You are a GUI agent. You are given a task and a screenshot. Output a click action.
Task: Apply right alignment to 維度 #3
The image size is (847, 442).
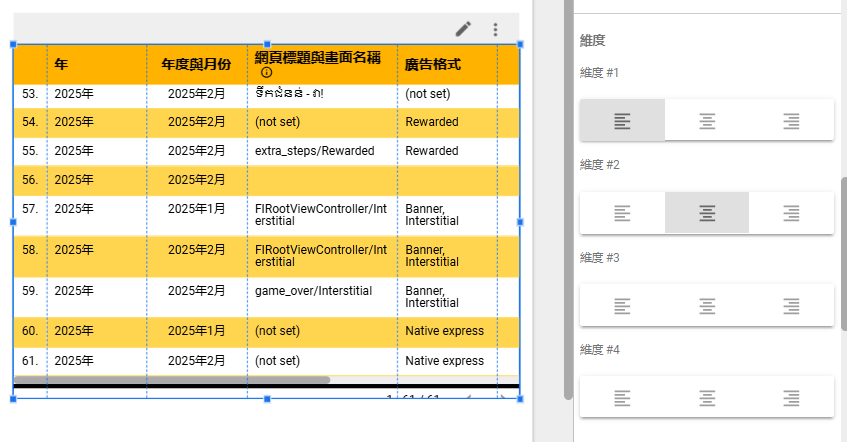[791, 306]
